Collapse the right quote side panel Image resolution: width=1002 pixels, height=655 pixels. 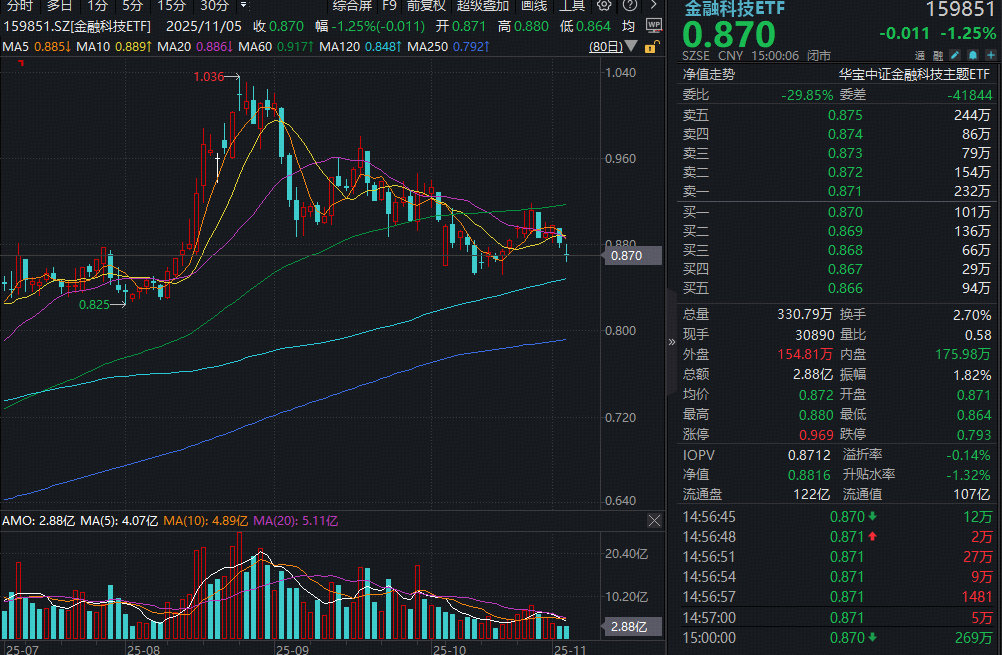pyautogui.click(x=672, y=341)
